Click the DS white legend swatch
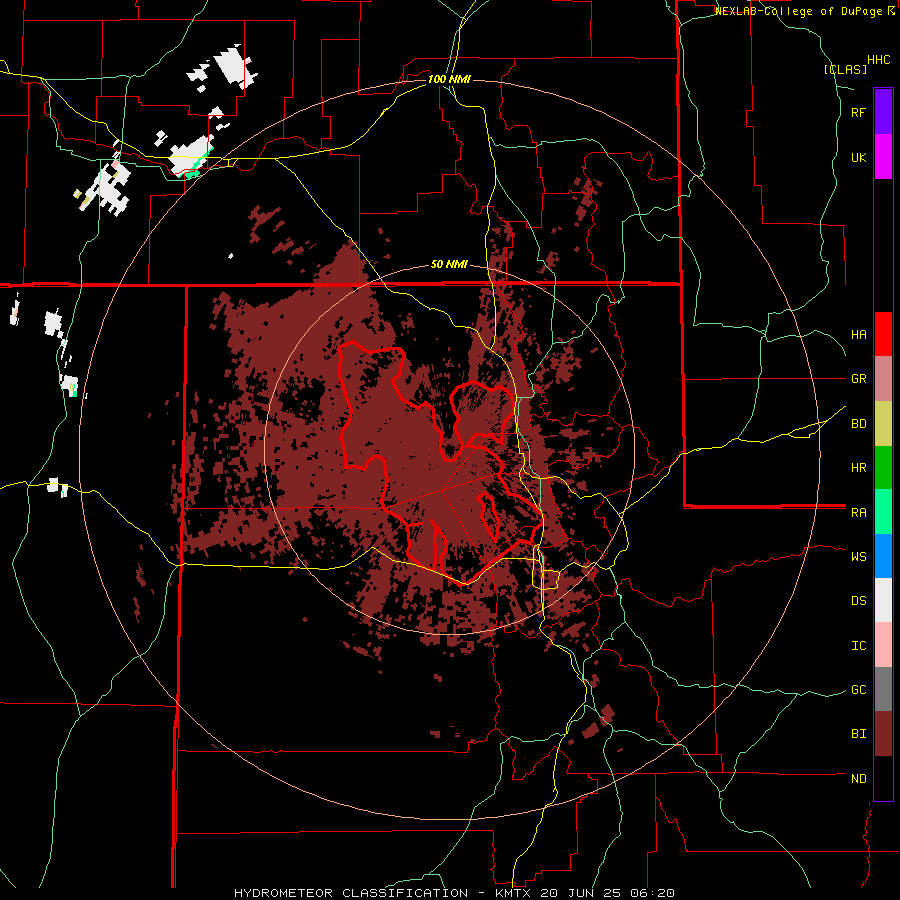 (x=883, y=600)
